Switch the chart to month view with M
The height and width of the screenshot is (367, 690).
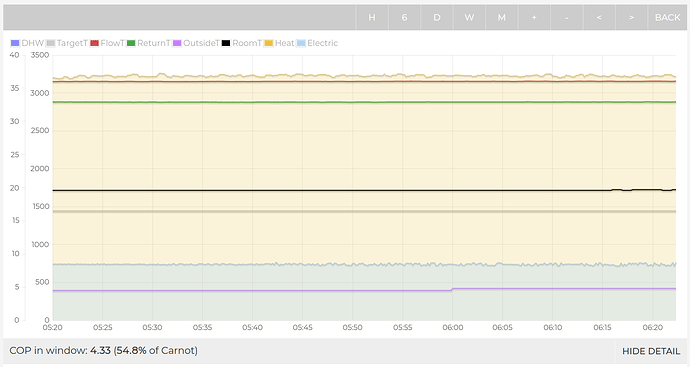(x=502, y=18)
